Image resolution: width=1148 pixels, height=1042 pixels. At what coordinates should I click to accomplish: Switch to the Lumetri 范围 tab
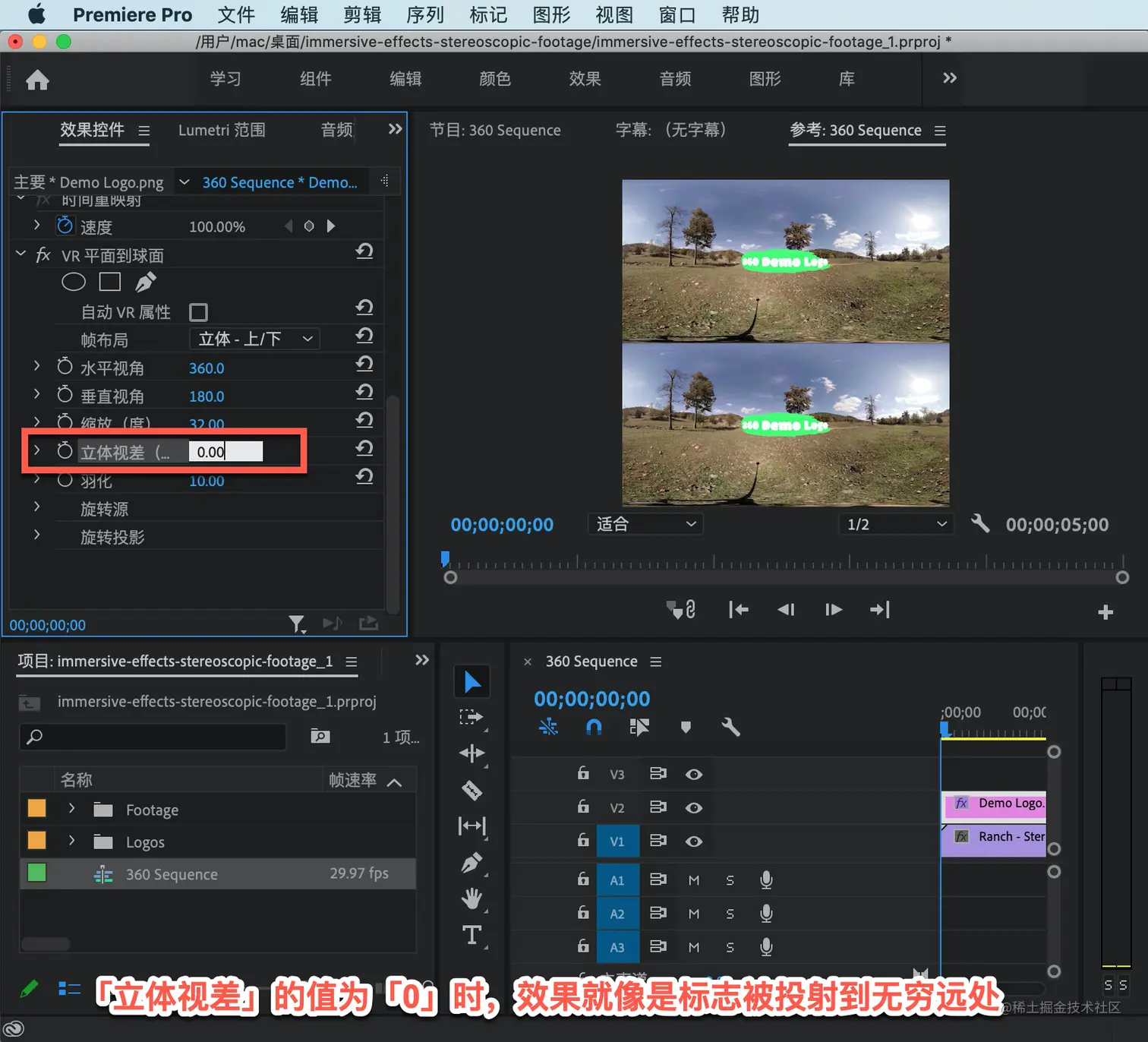click(x=222, y=130)
